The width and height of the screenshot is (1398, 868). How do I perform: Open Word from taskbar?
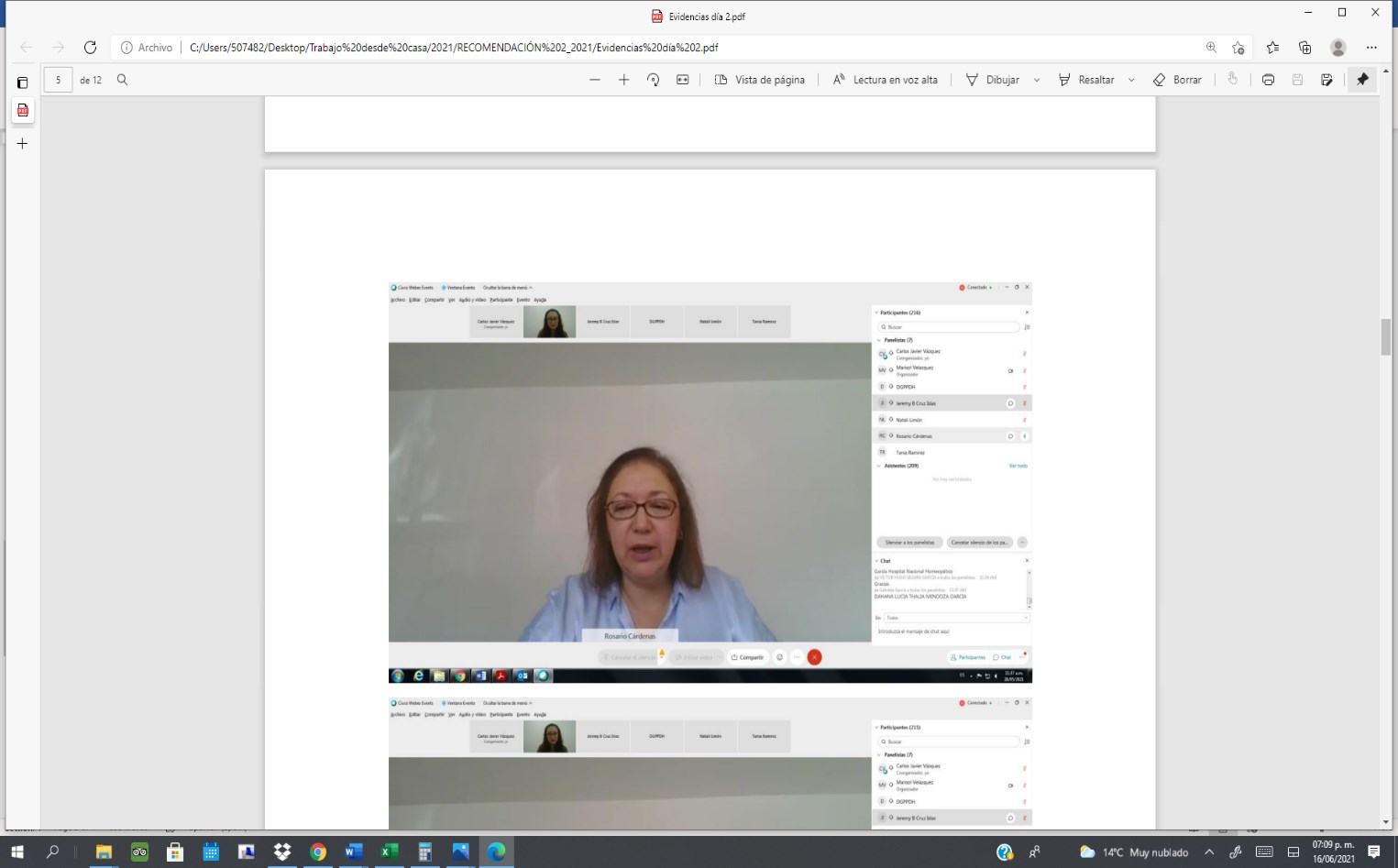(x=353, y=852)
